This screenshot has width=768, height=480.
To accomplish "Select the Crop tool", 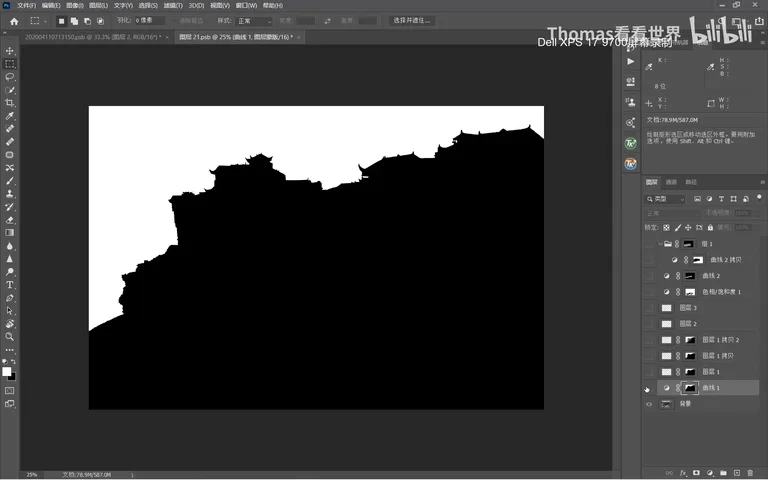I will point(9,103).
